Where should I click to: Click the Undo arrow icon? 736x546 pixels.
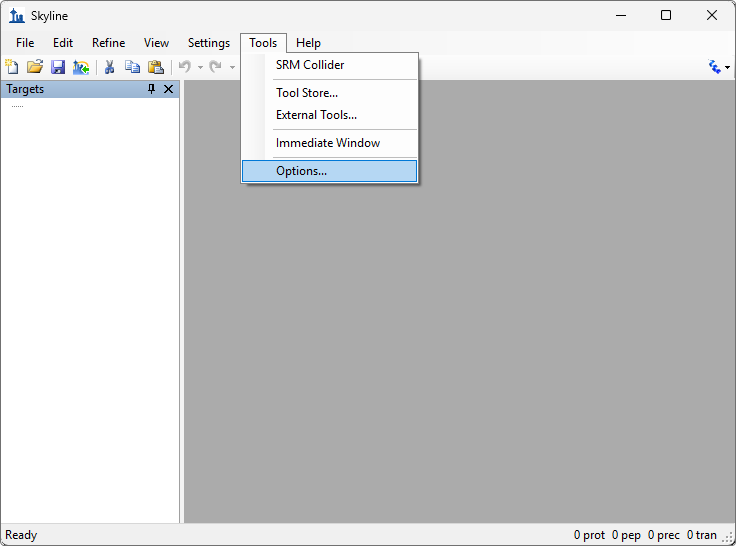[x=185, y=67]
